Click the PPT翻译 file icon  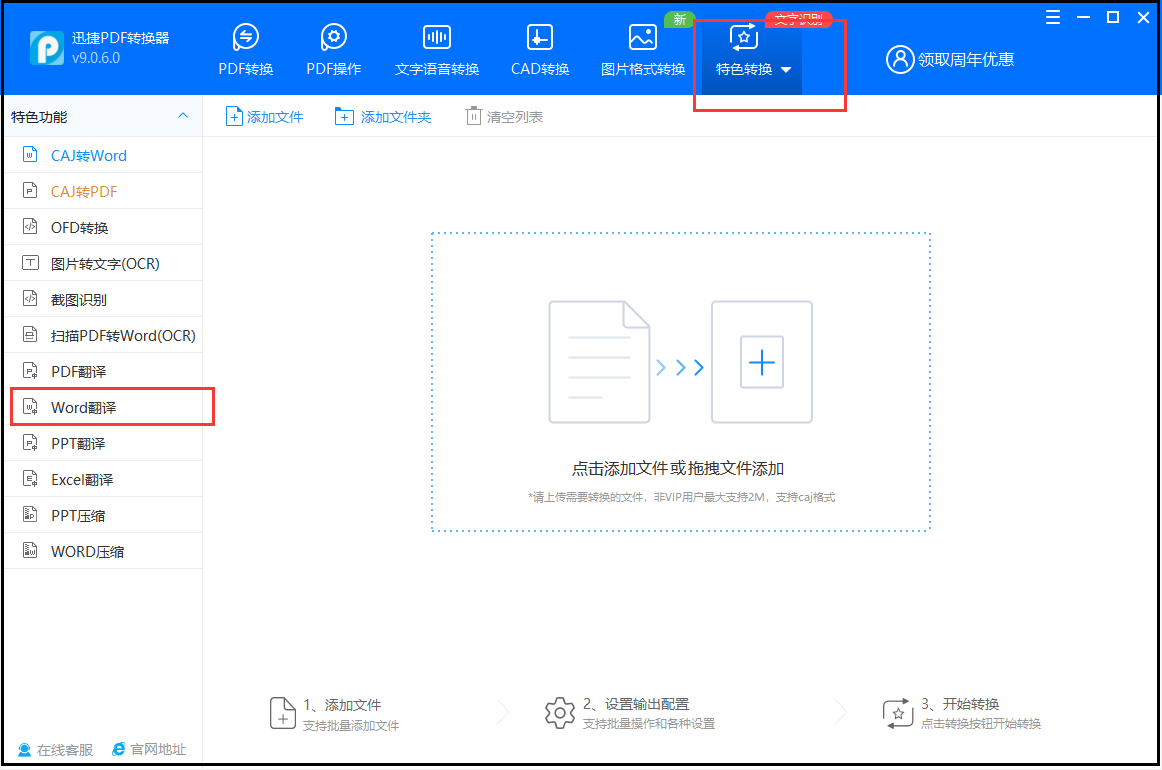[30, 442]
